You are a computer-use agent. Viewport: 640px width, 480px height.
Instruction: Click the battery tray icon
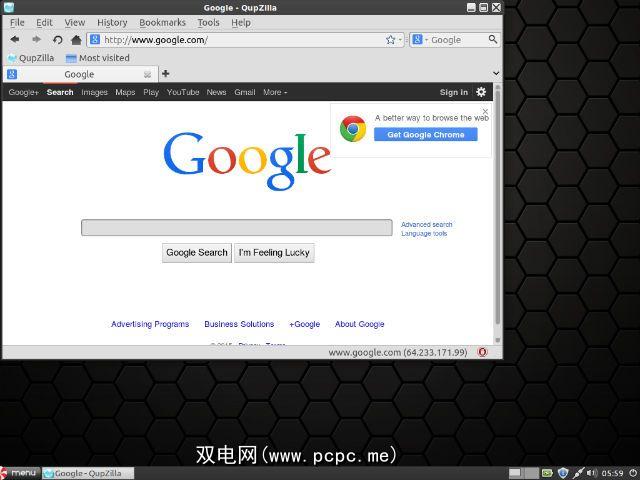click(x=547, y=473)
